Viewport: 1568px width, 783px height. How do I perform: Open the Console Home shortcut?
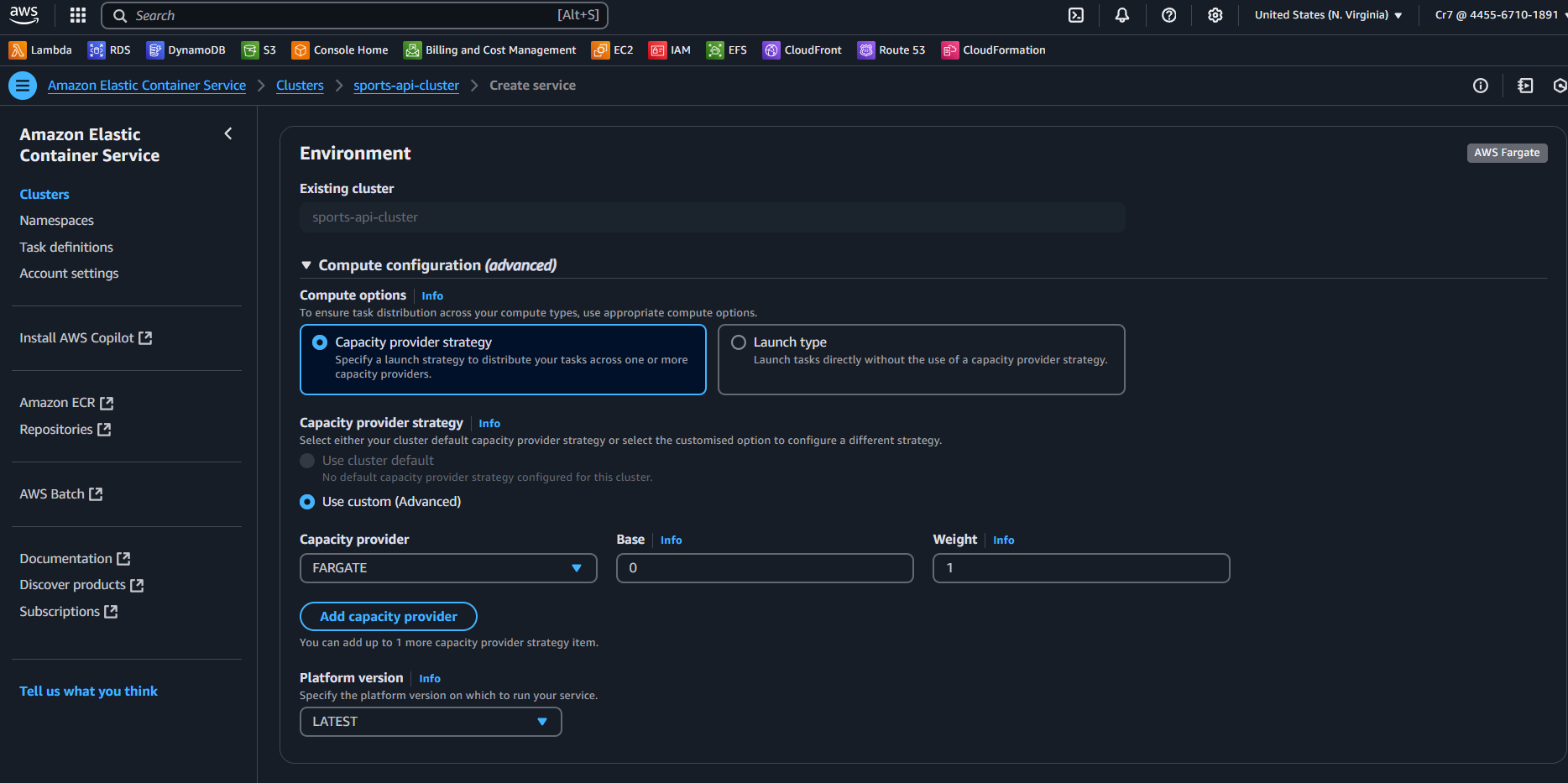pyautogui.click(x=340, y=50)
